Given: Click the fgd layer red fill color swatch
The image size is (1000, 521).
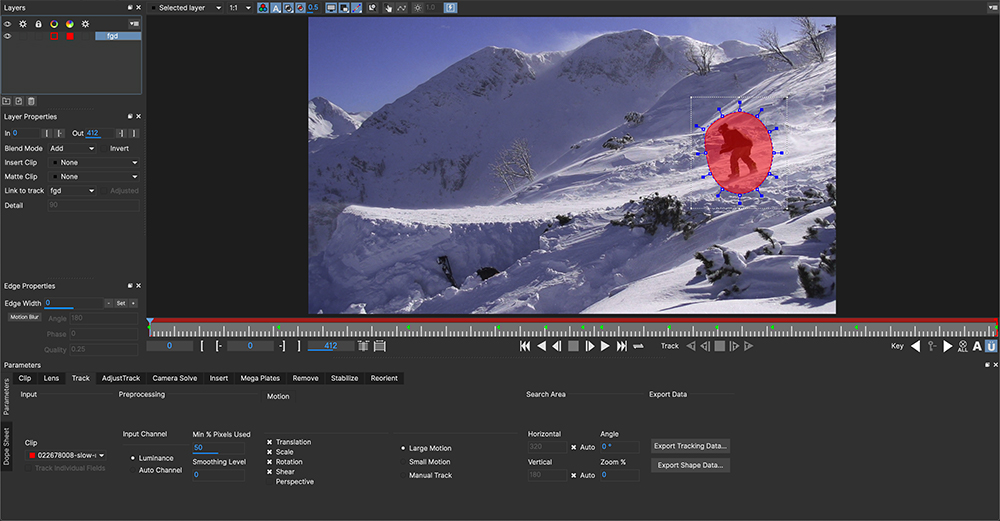Looking at the screenshot, I should pos(70,36).
